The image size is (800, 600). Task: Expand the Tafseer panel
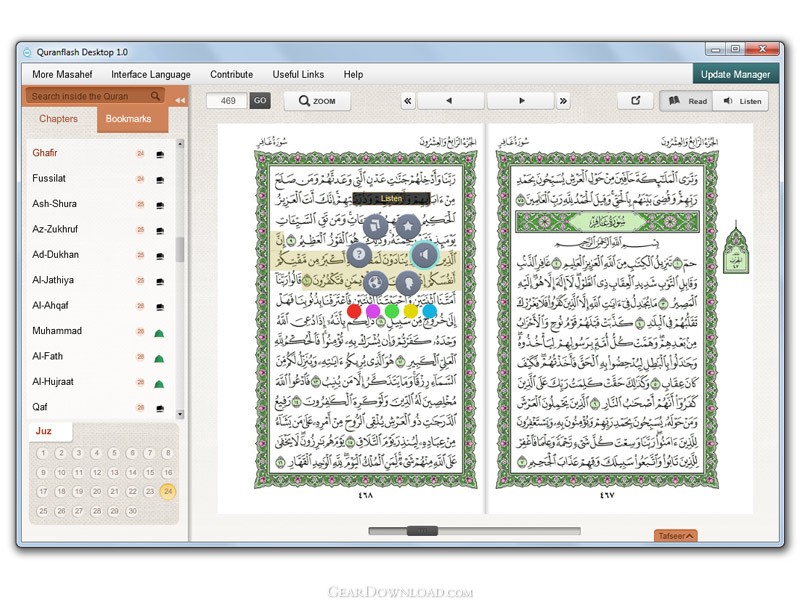pyautogui.click(x=676, y=536)
